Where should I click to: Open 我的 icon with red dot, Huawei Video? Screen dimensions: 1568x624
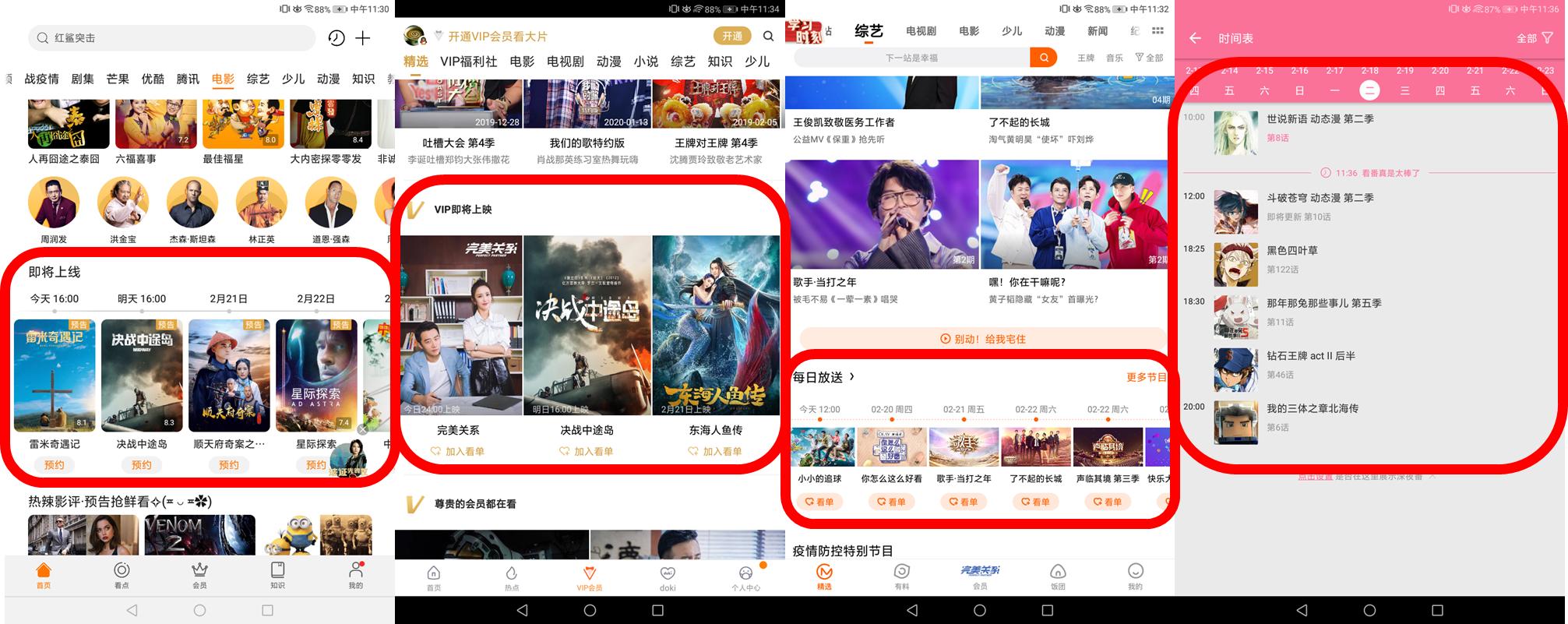click(x=356, y=575)
